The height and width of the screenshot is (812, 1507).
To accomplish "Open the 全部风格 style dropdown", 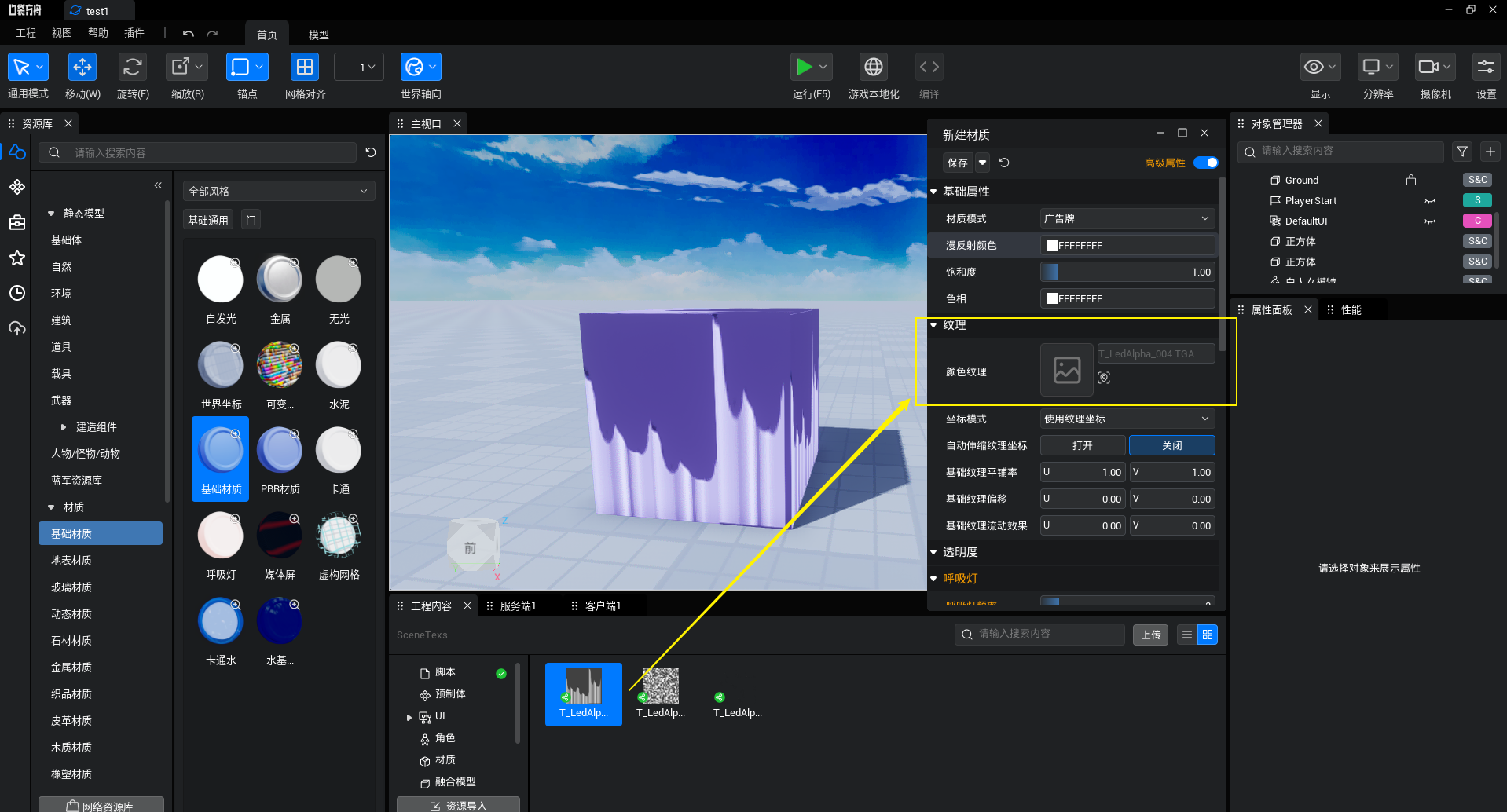I will [279, 191].
